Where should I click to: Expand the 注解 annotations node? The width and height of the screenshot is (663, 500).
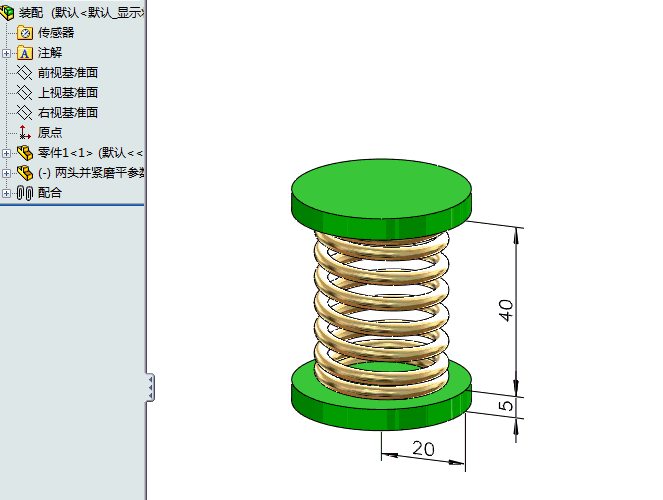tap(6, 53)
